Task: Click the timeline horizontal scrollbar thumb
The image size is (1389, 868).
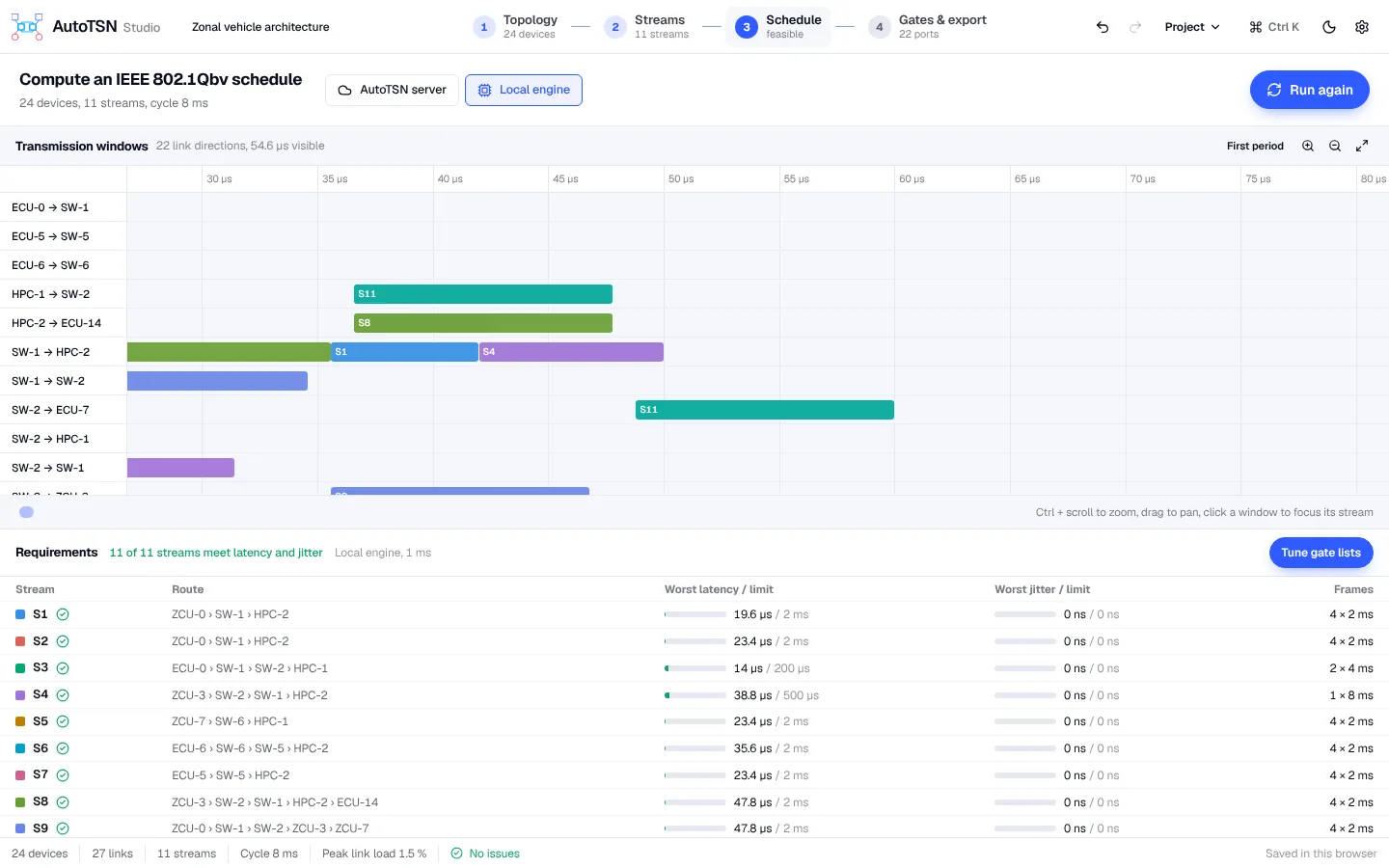Action: point(27,512)
